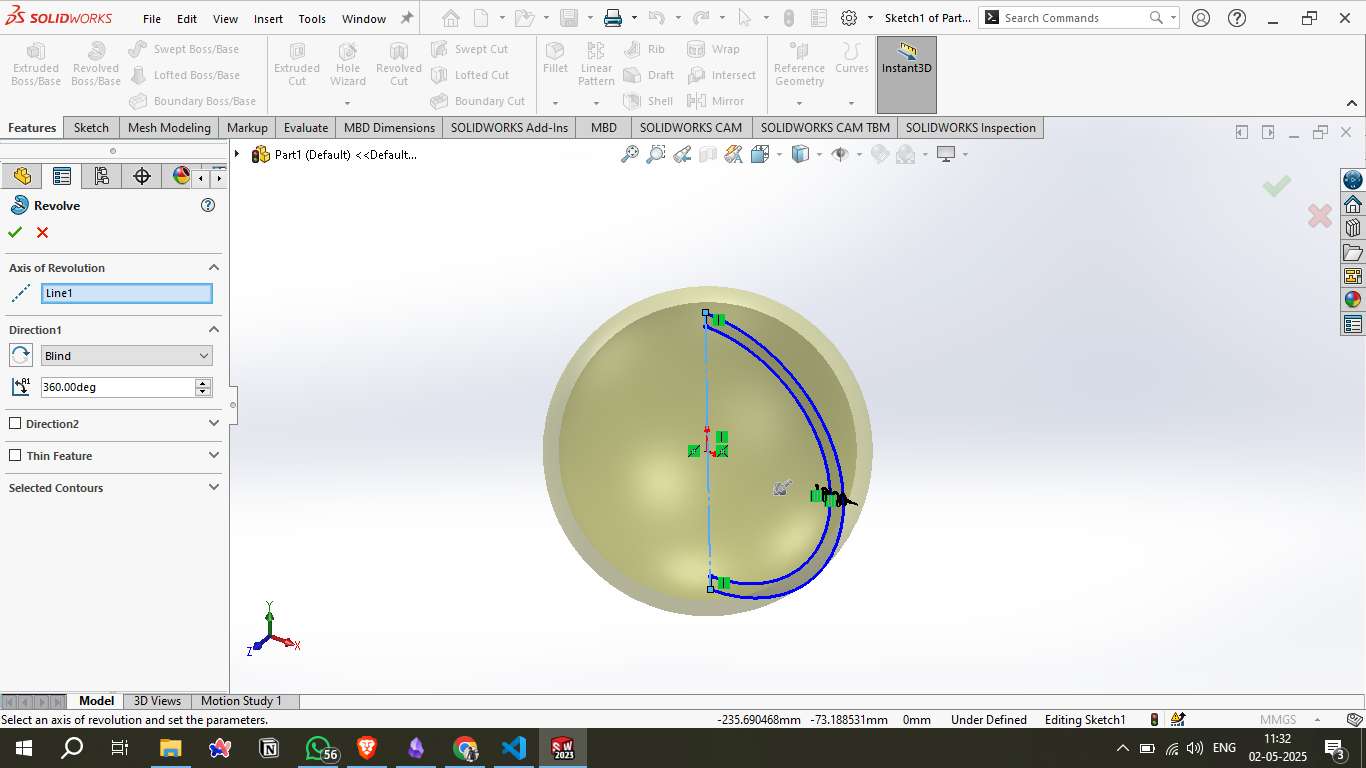
Task: Click the View Settings monitor icon
Action: click(x=946, y=154)
